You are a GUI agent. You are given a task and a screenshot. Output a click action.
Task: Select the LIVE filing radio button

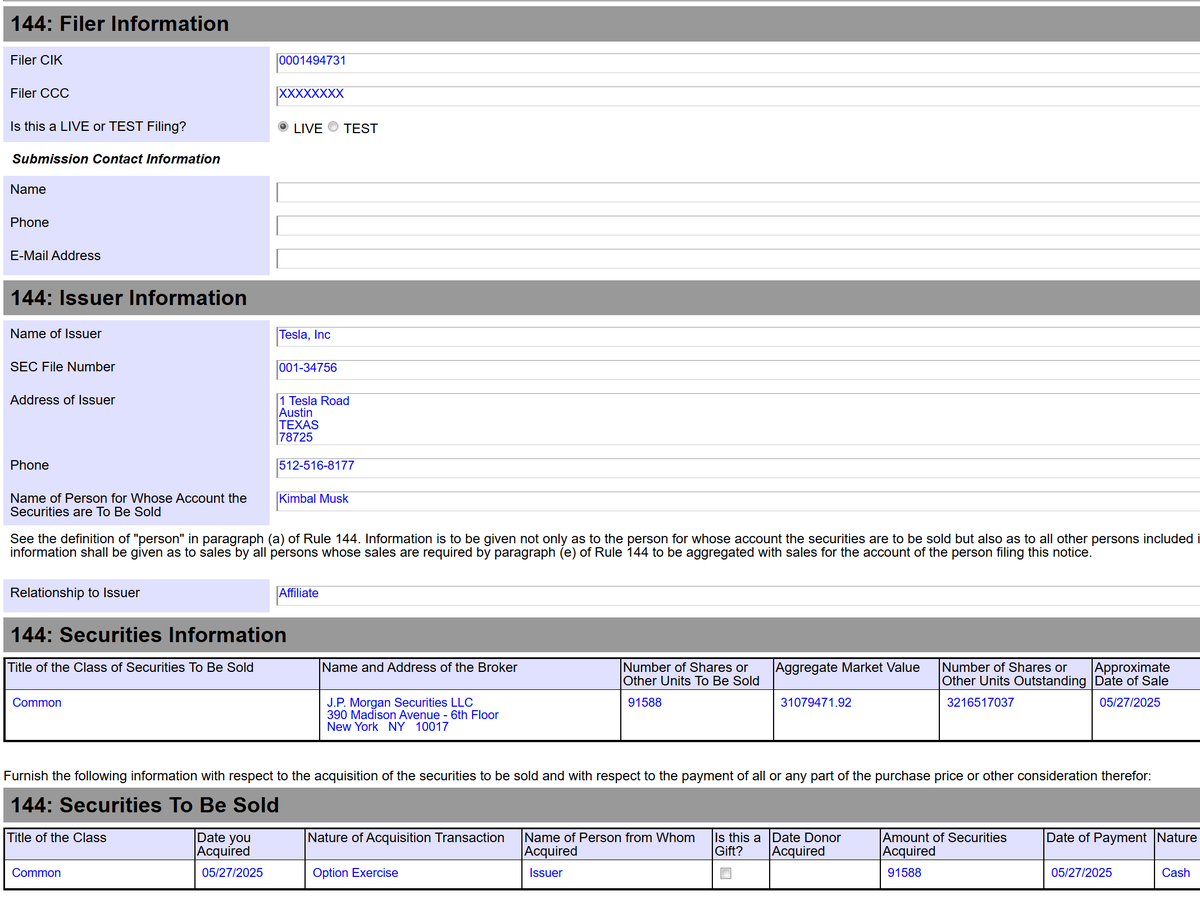(x=283, y=128)
